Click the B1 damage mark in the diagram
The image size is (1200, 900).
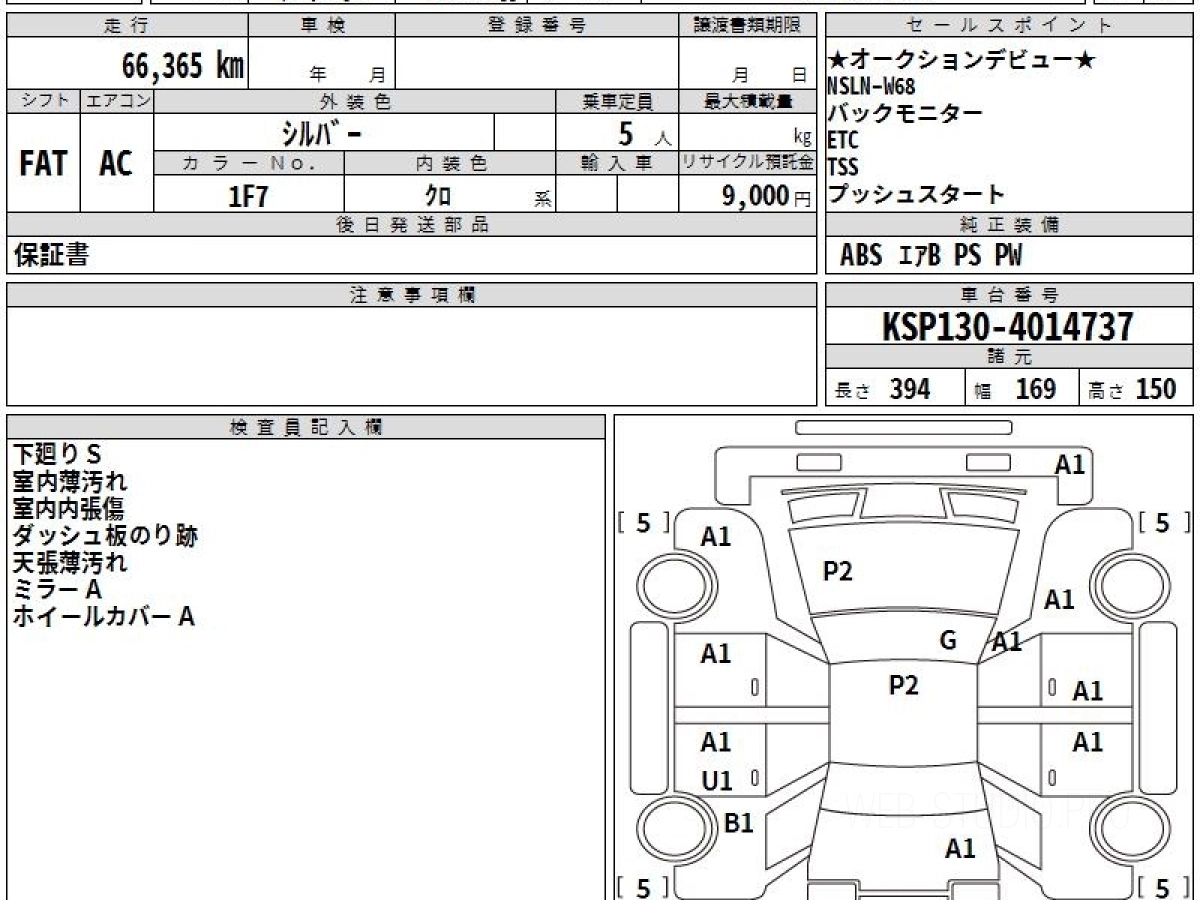coord(738,823)
